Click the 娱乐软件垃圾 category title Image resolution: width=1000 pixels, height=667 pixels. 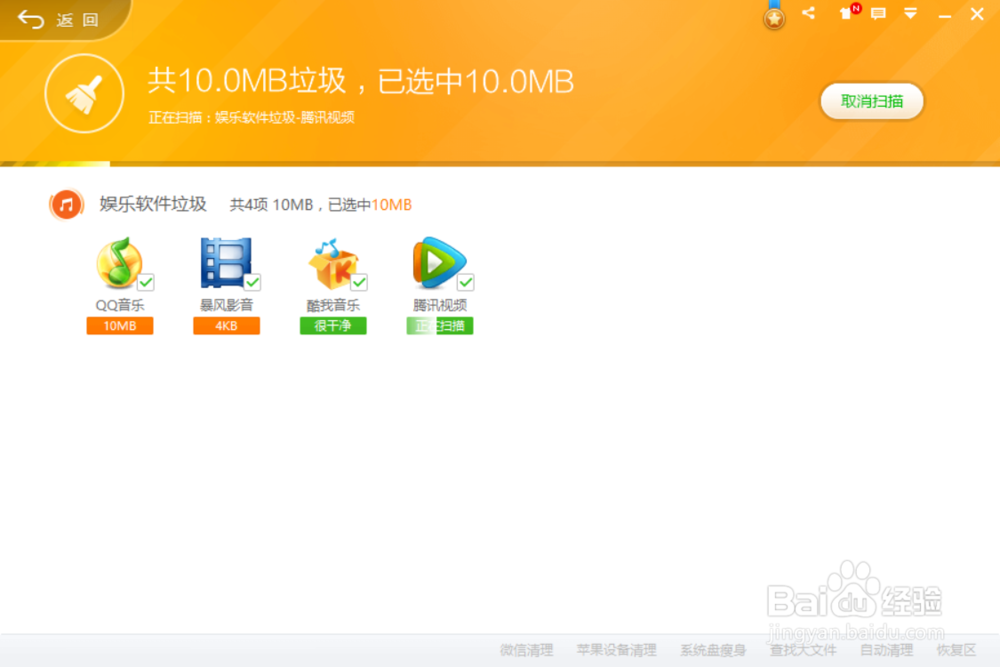[153, 204]
